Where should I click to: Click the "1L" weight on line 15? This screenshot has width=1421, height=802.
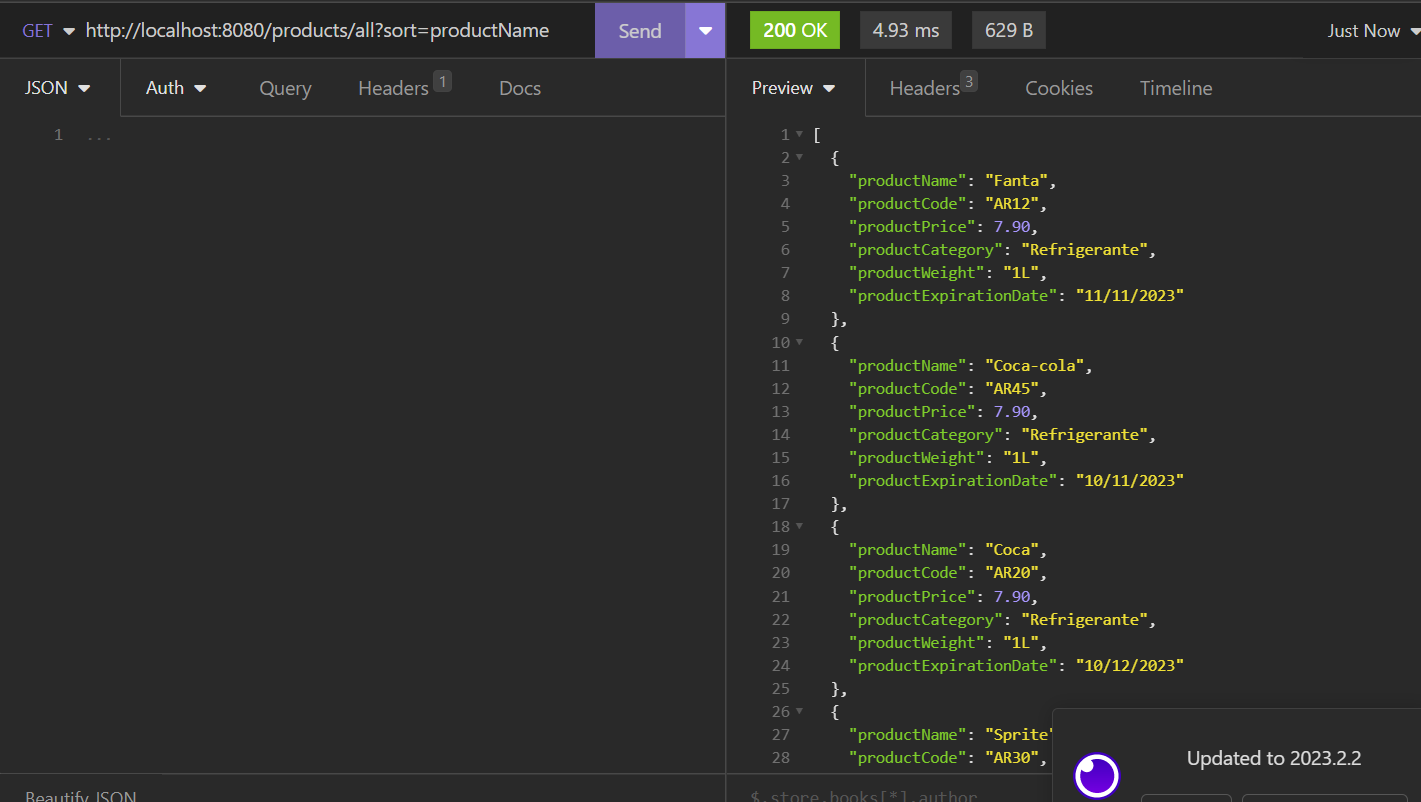click(x=1021, y=458)
